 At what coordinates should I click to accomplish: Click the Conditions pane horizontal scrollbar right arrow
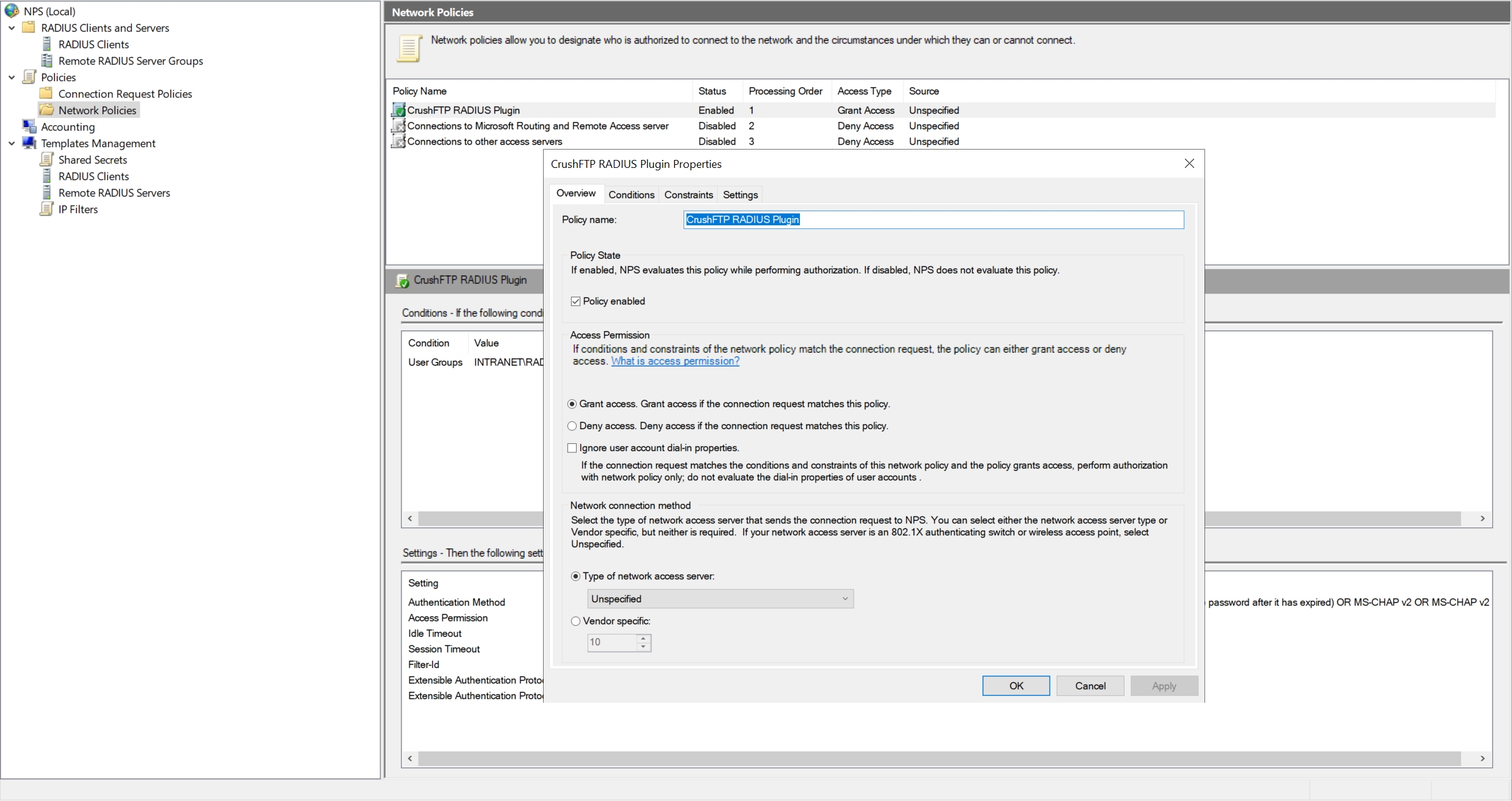click(x=1482, y=518)
